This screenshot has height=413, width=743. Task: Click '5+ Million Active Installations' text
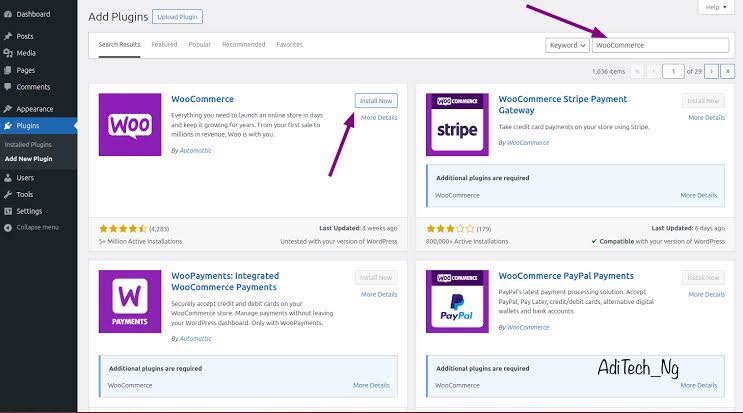[x=140, y=242]
